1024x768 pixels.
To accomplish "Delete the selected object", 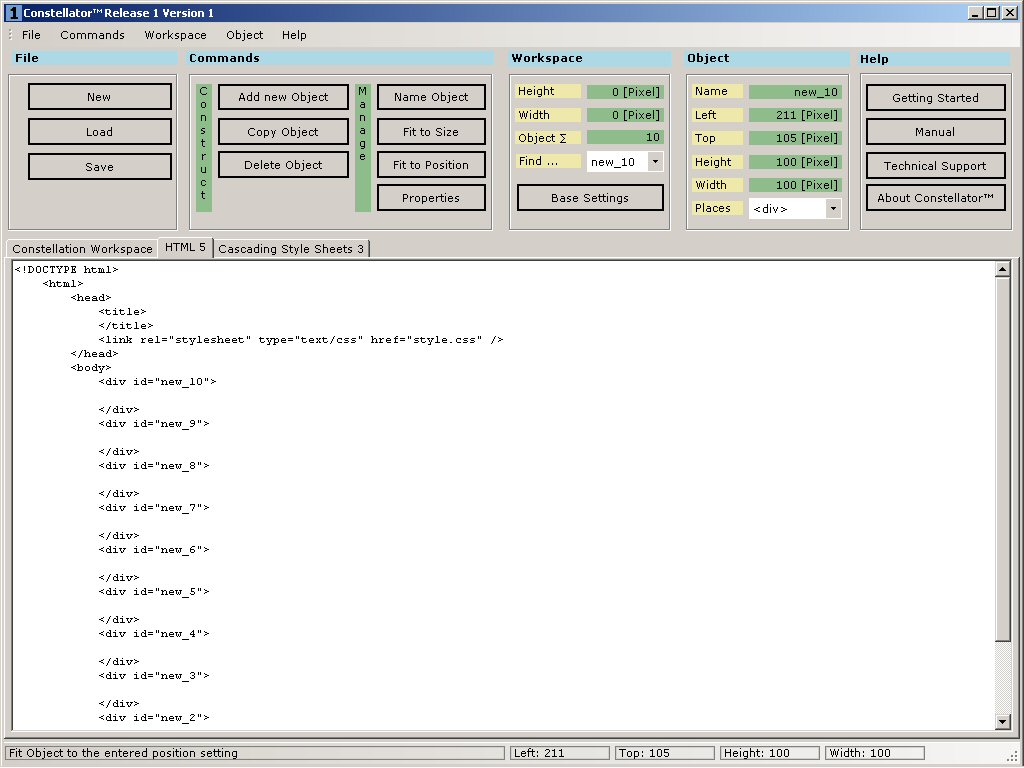I will click(283, 165).
